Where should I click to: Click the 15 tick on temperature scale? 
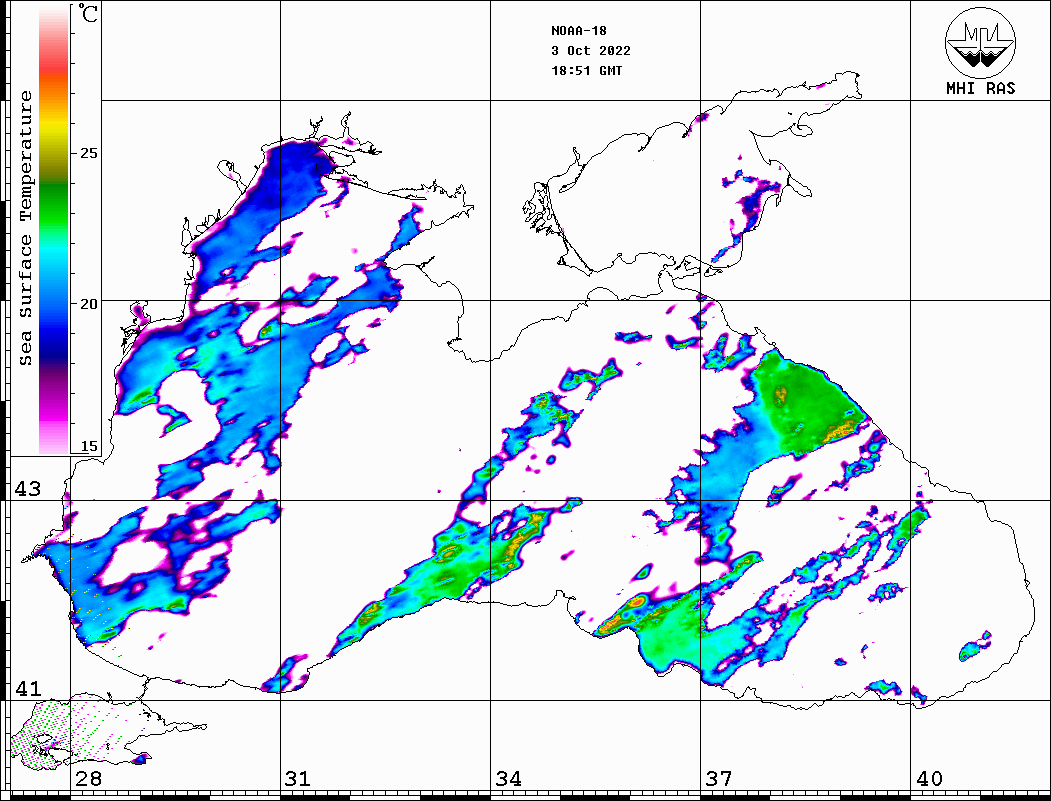[88, 446]
